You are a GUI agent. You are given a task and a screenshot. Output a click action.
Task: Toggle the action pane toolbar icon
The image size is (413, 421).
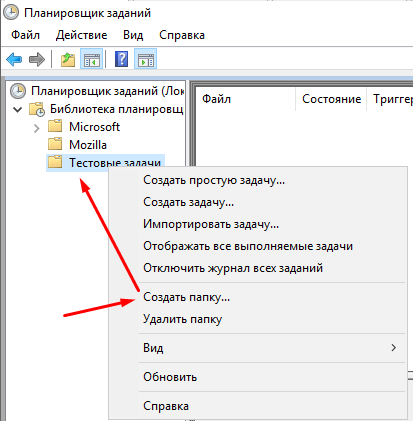coord(146,60)
